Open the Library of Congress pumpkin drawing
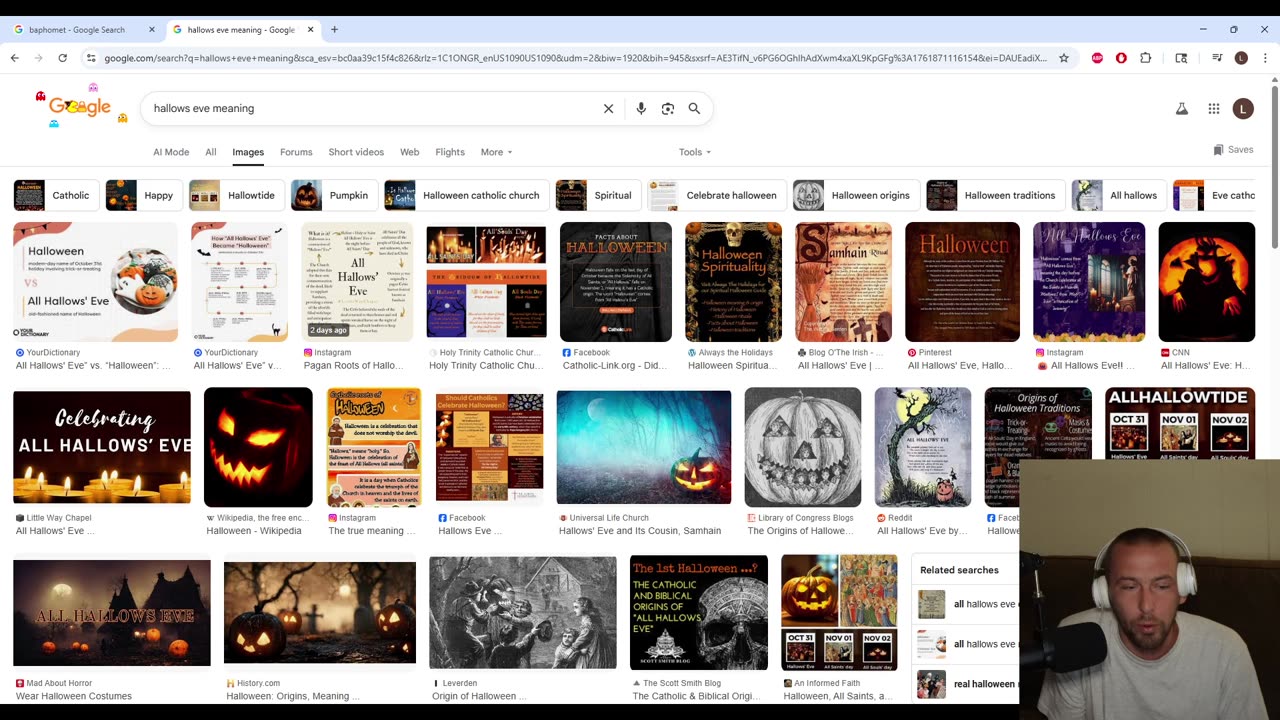The width and height of the screenshot is (1280, 720). coord(802,447)
